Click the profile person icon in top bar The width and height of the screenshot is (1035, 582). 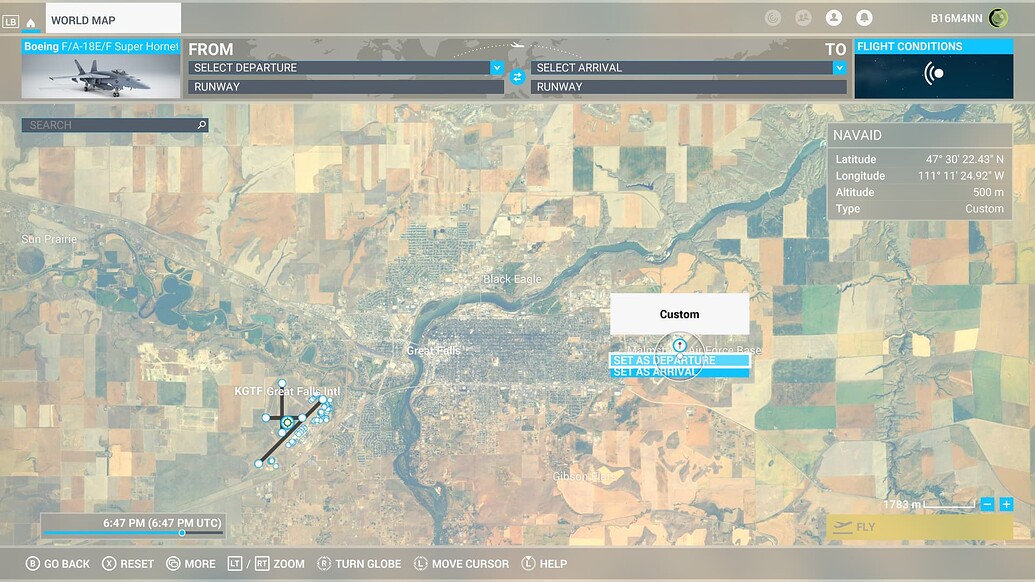click(x=835, y=17)
